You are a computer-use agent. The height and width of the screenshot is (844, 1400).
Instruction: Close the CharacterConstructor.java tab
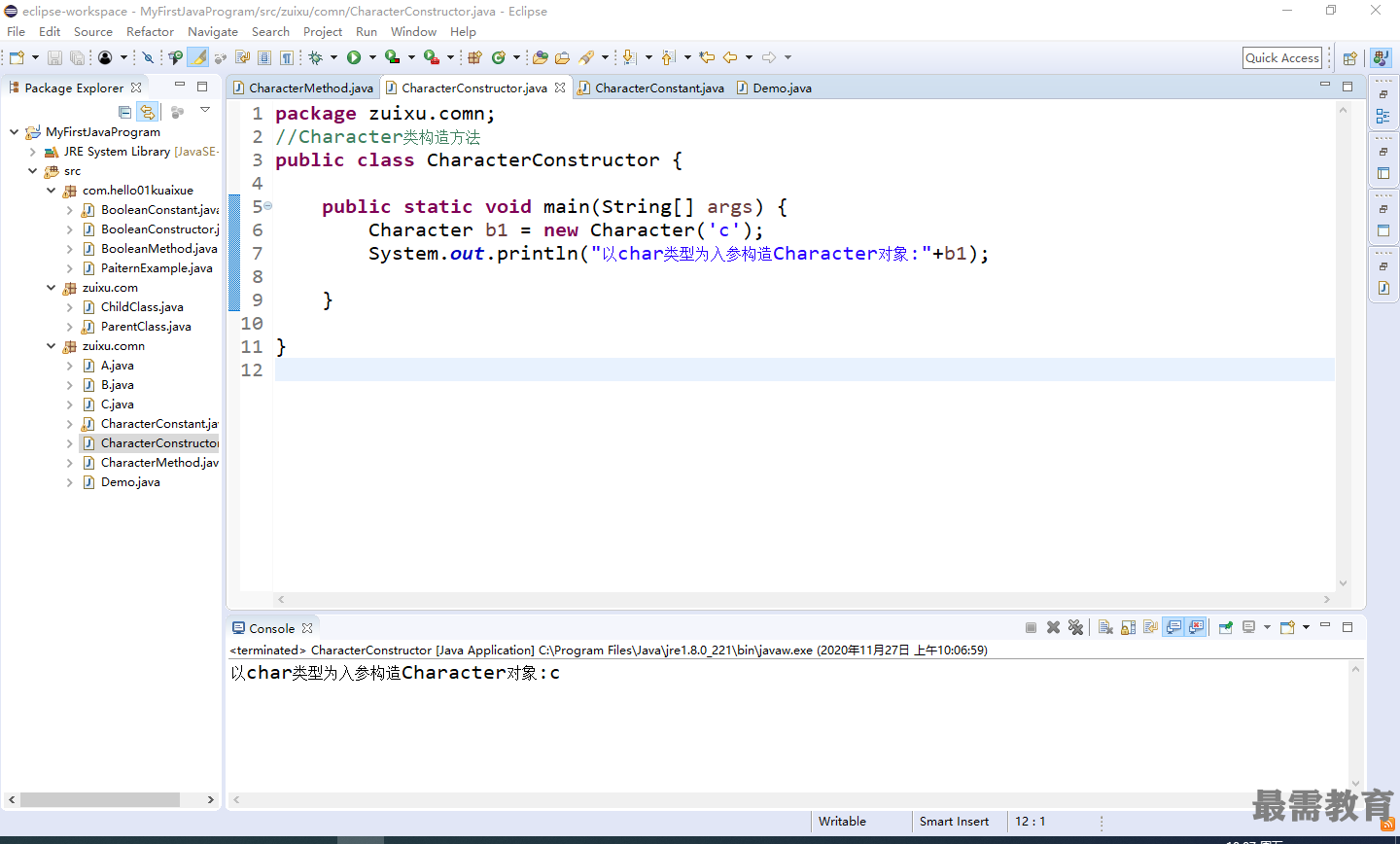pos(560,88)
